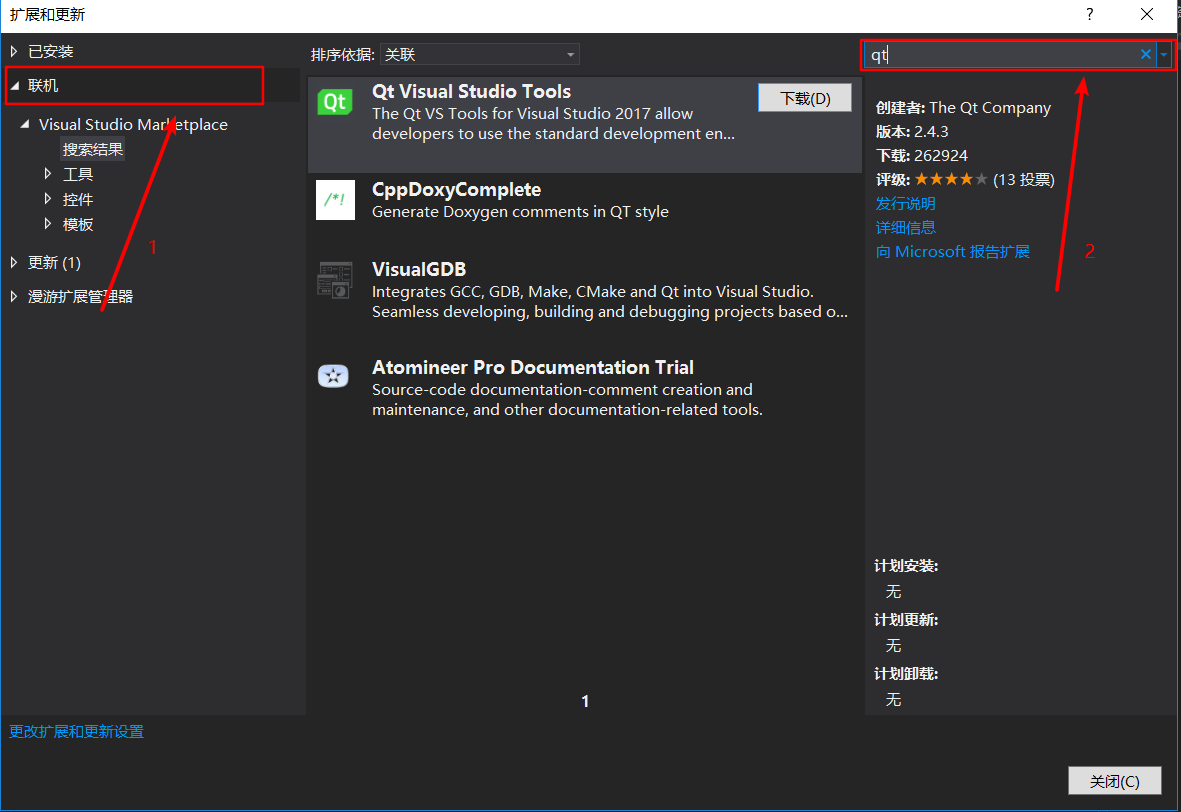Select the Atomineer Pro Documentation Trial title

pos(533,368)
